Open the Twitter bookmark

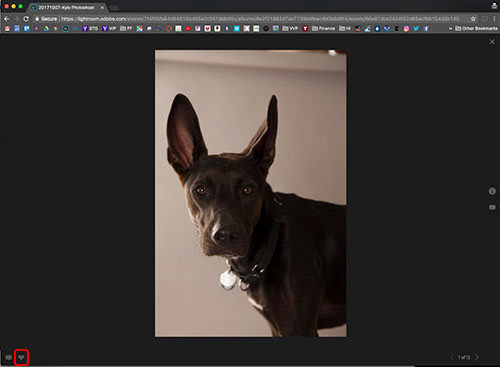coord(416,29)
